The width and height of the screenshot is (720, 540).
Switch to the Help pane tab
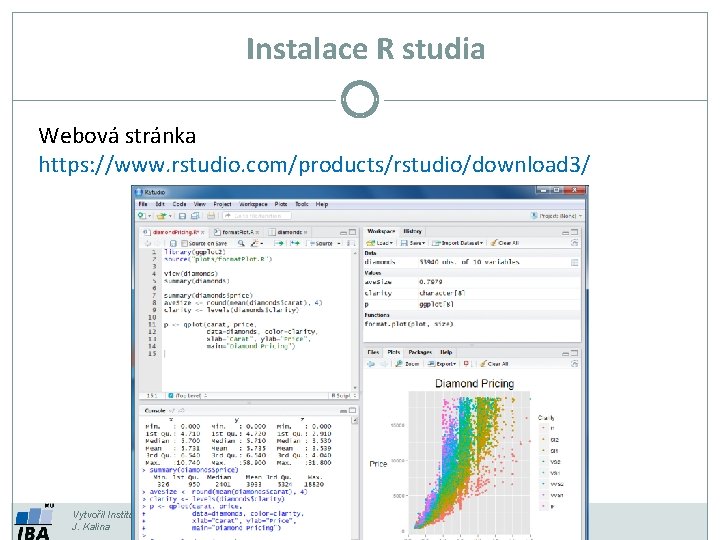pyautogui.click(x=446, y=352)
